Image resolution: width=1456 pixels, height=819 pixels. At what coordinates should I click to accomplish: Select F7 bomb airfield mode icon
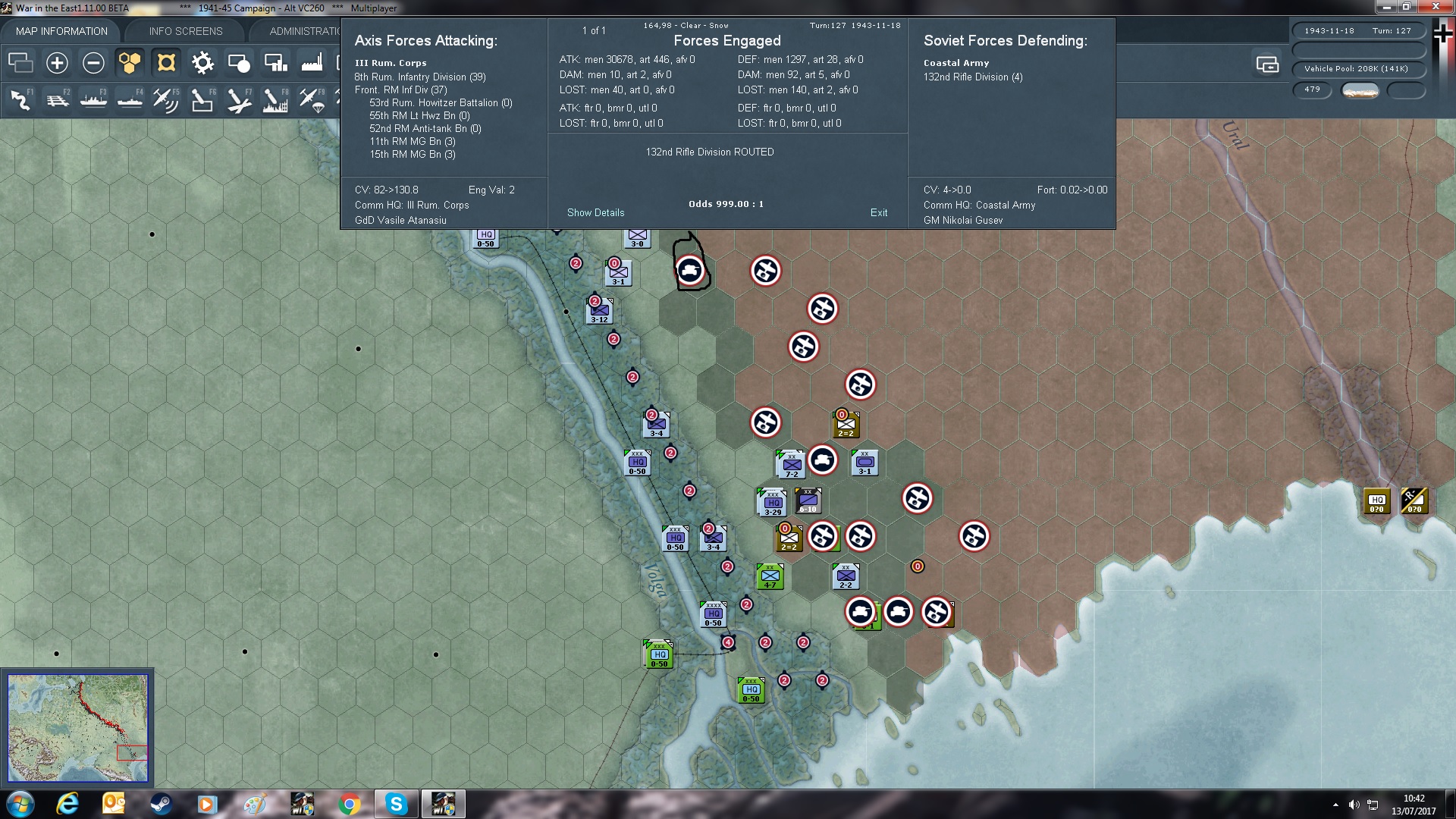[x=239, y=100]
